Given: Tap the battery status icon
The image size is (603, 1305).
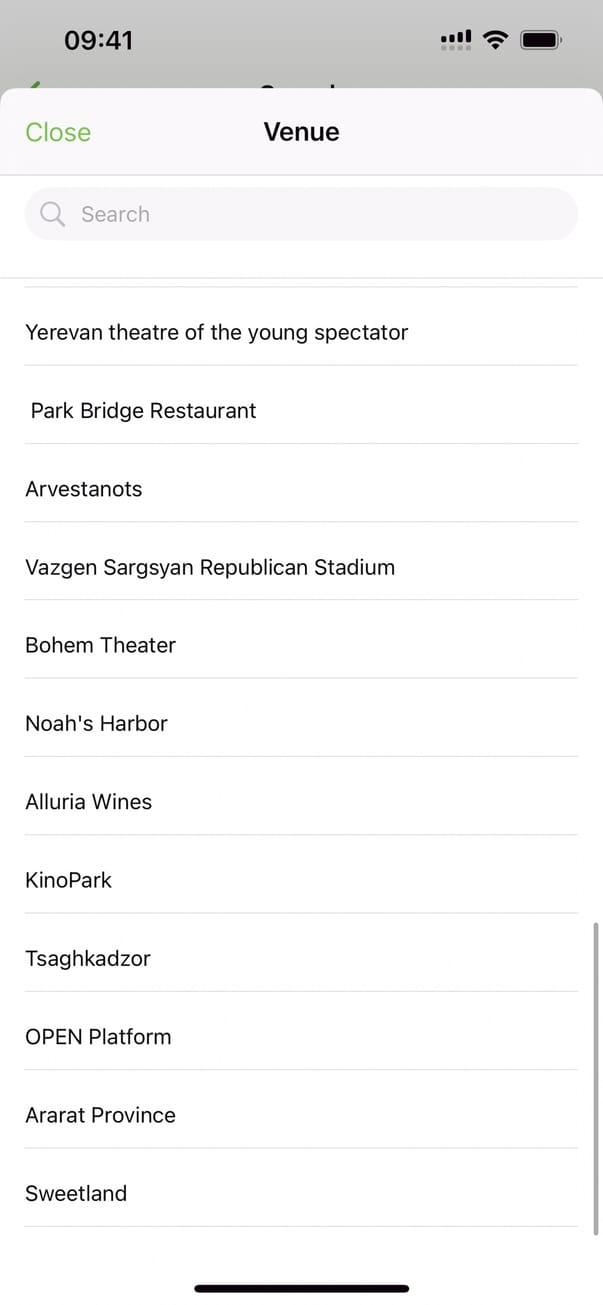Looking at the screenshot, I should click(x=541, y=40).
